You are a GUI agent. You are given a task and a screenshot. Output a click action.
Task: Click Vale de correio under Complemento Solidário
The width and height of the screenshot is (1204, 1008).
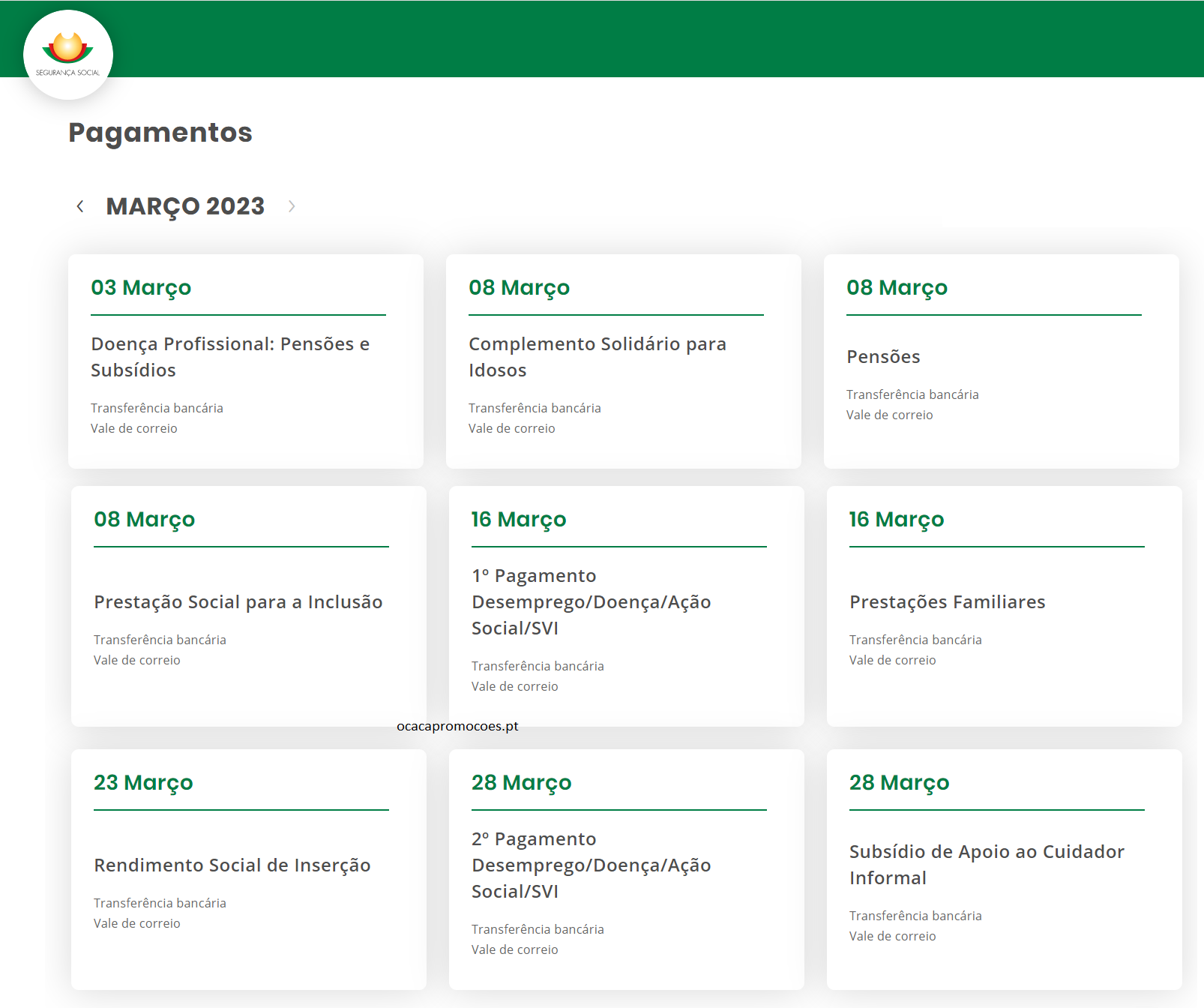click(512, 428)
